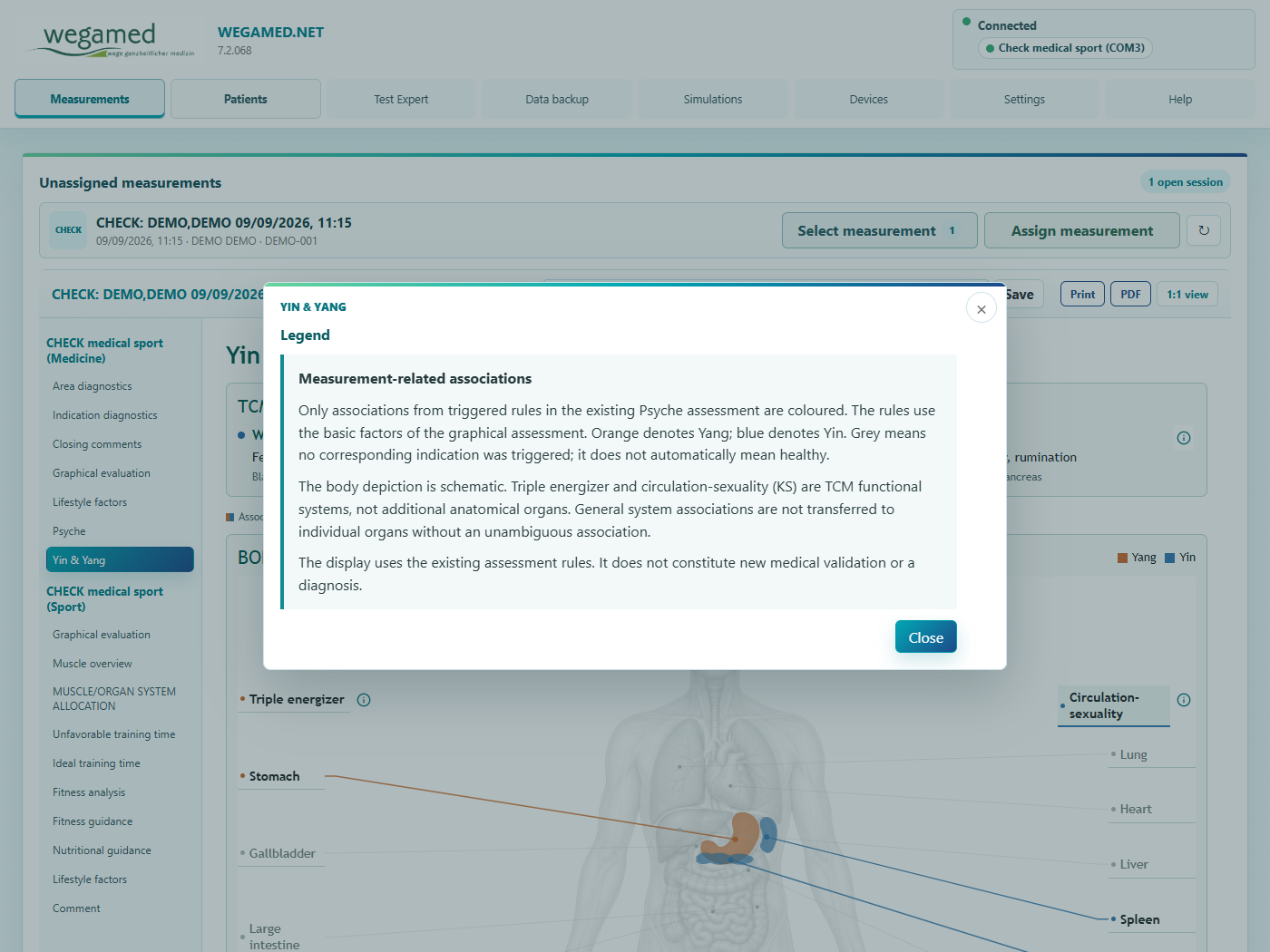Select Closing comments in the sidebar
Viewport: 1270px width, 952px height.
pos(120,444)
